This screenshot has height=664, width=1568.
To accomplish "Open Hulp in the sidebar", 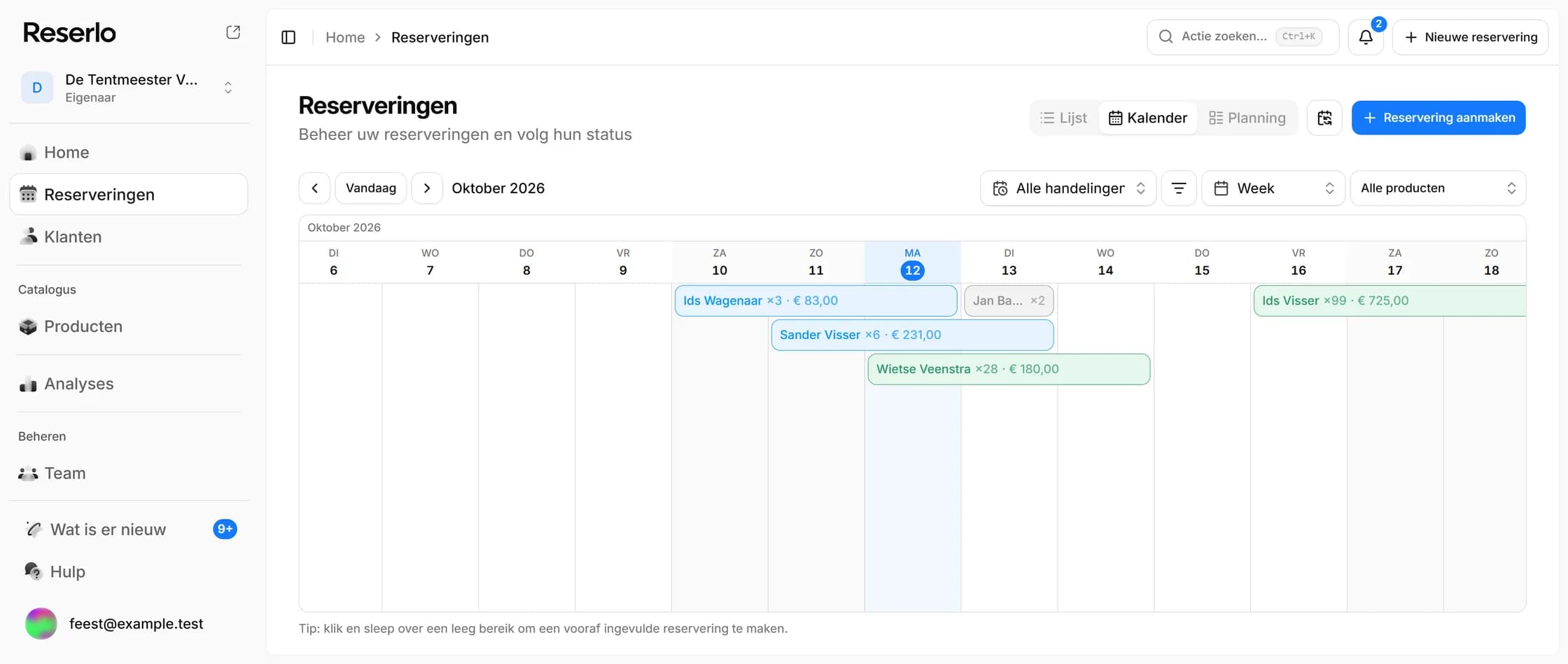I will click(129, 572).
